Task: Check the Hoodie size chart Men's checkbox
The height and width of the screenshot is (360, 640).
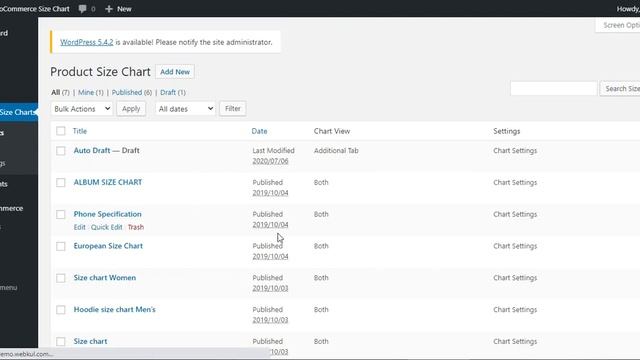Action: pos(61,310)
